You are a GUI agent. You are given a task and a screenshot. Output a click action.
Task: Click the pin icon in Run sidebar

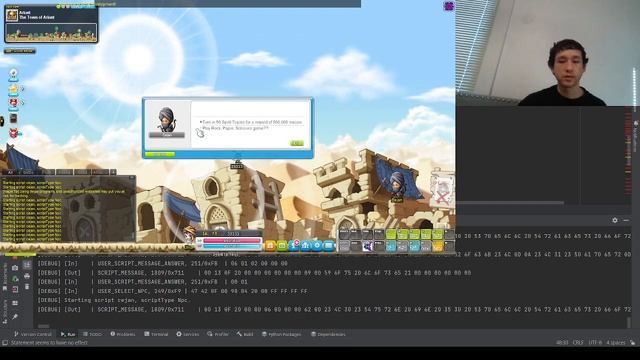(15, 316)
